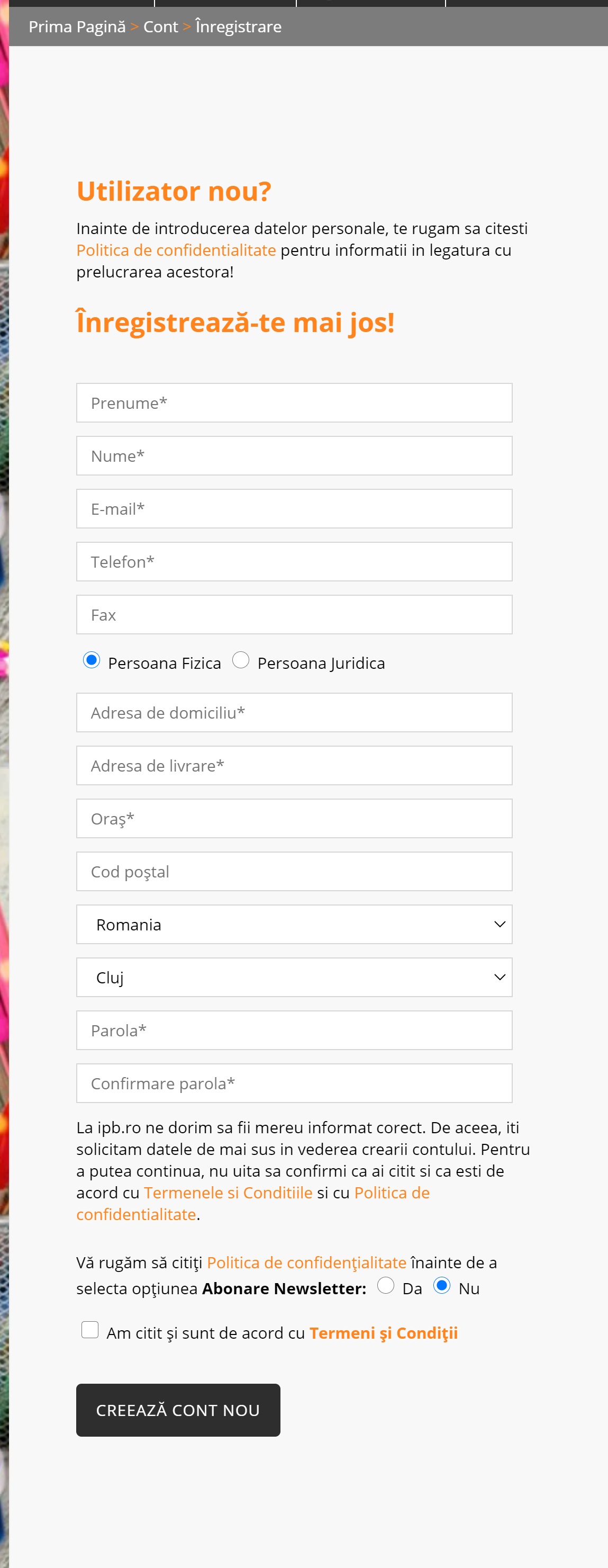The image size is (608, 1568).
Task: Click the Adresa de domiciliu field
Action: tap(294, 713)
